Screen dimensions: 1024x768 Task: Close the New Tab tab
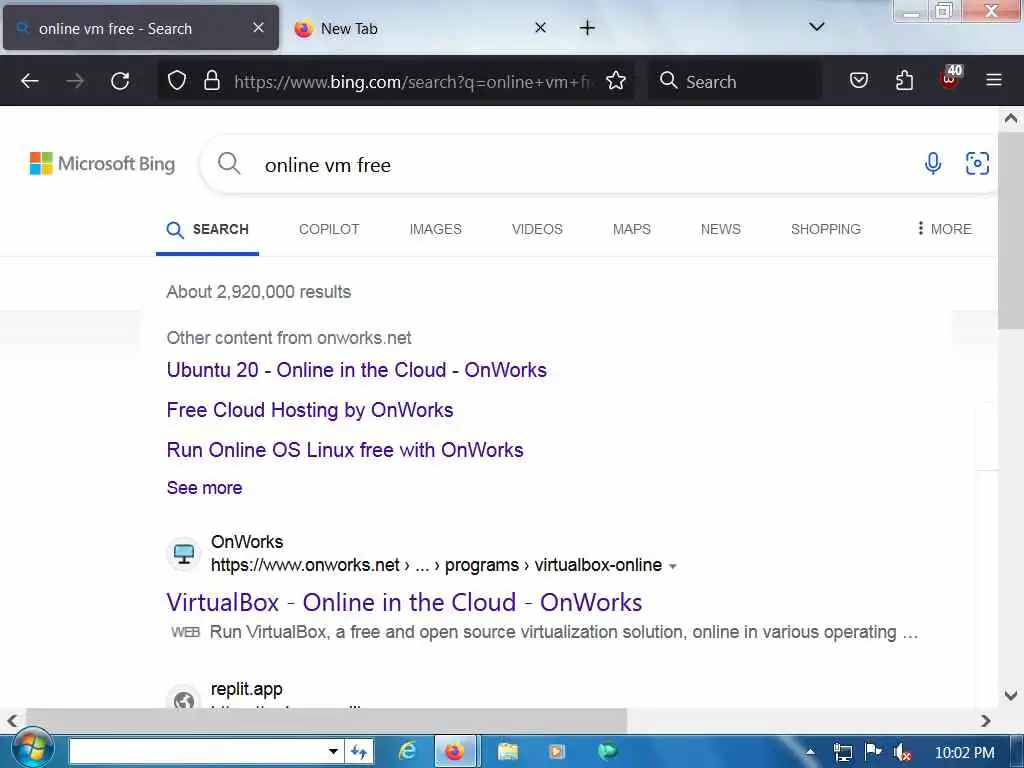point(540,27)
